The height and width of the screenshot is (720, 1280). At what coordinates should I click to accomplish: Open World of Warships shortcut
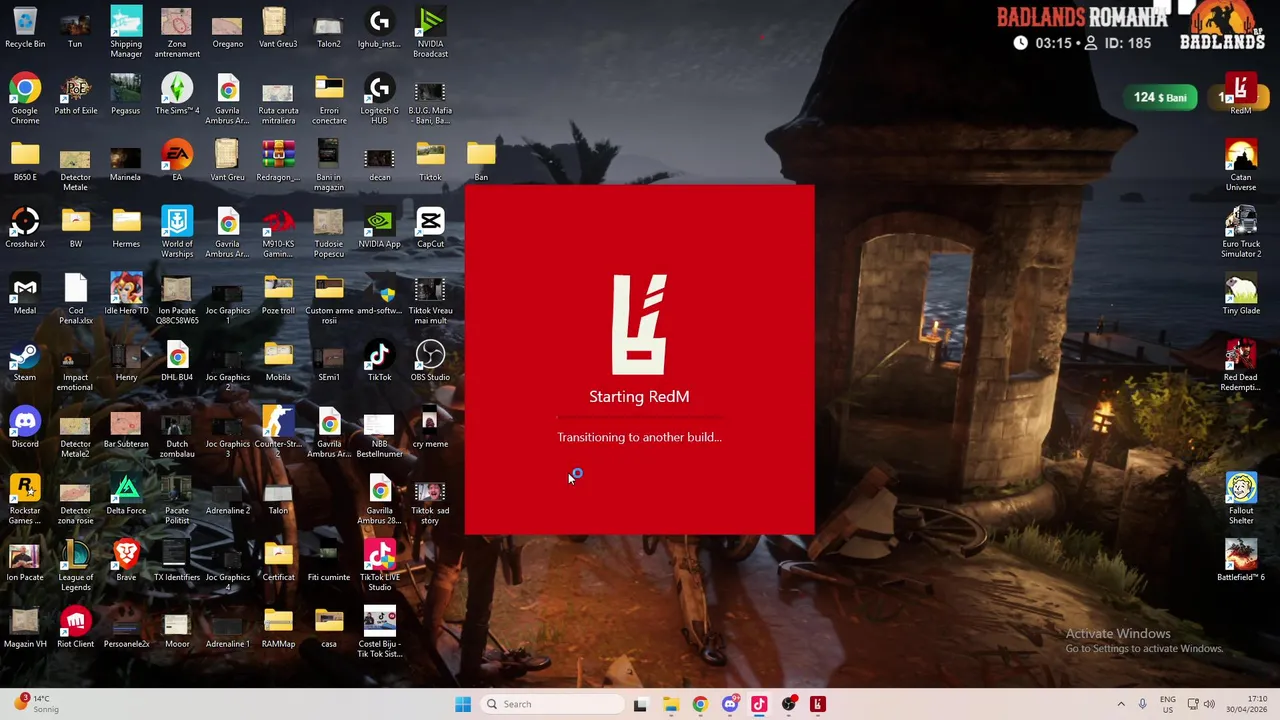point(177,232)
